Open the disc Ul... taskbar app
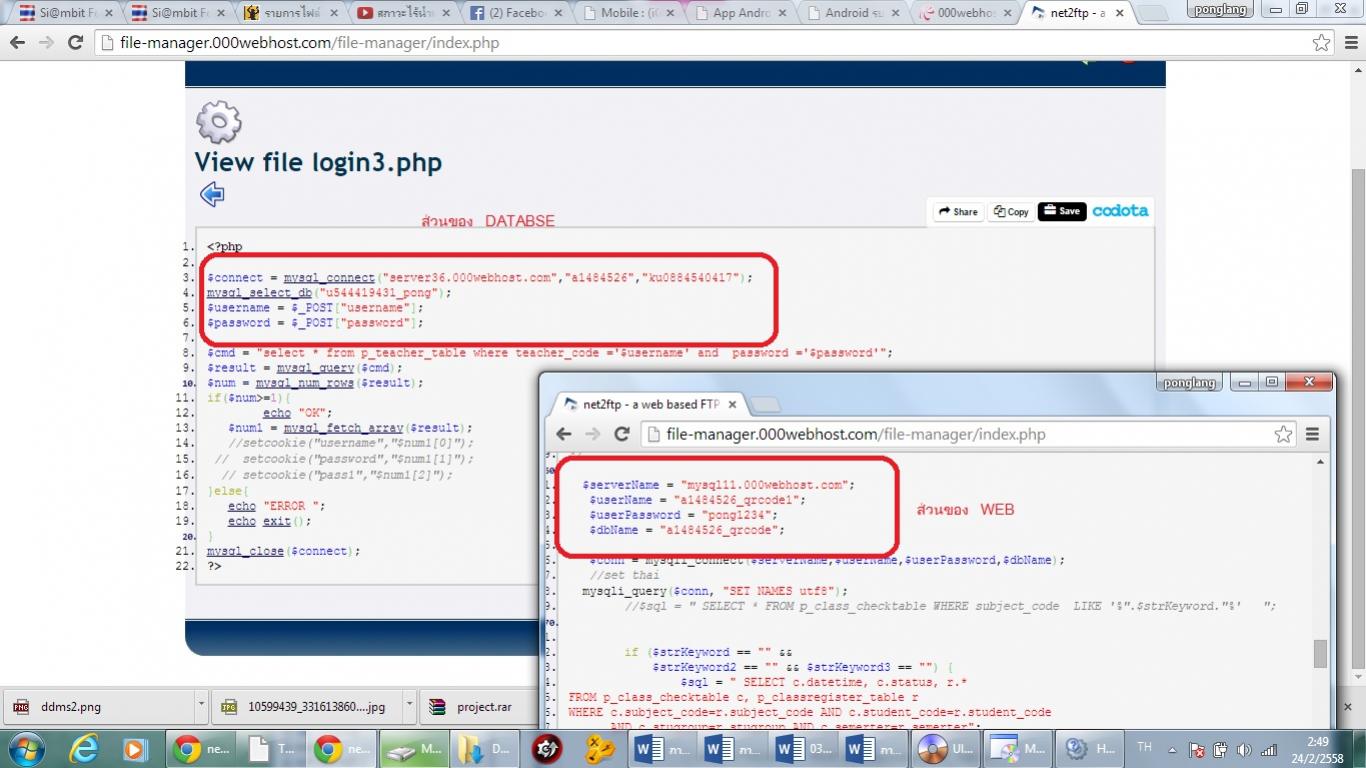Image resolution: width=1366 pixels, height=768 pixels. click(946, 748)
